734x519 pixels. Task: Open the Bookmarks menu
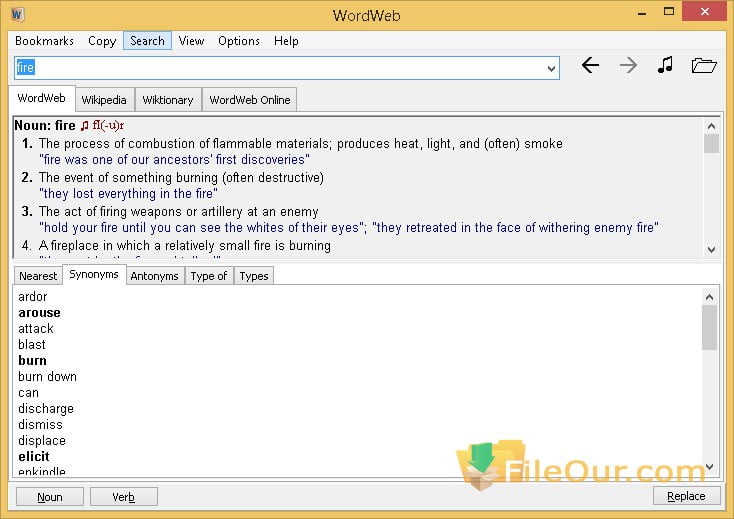(x=44, y=41)
